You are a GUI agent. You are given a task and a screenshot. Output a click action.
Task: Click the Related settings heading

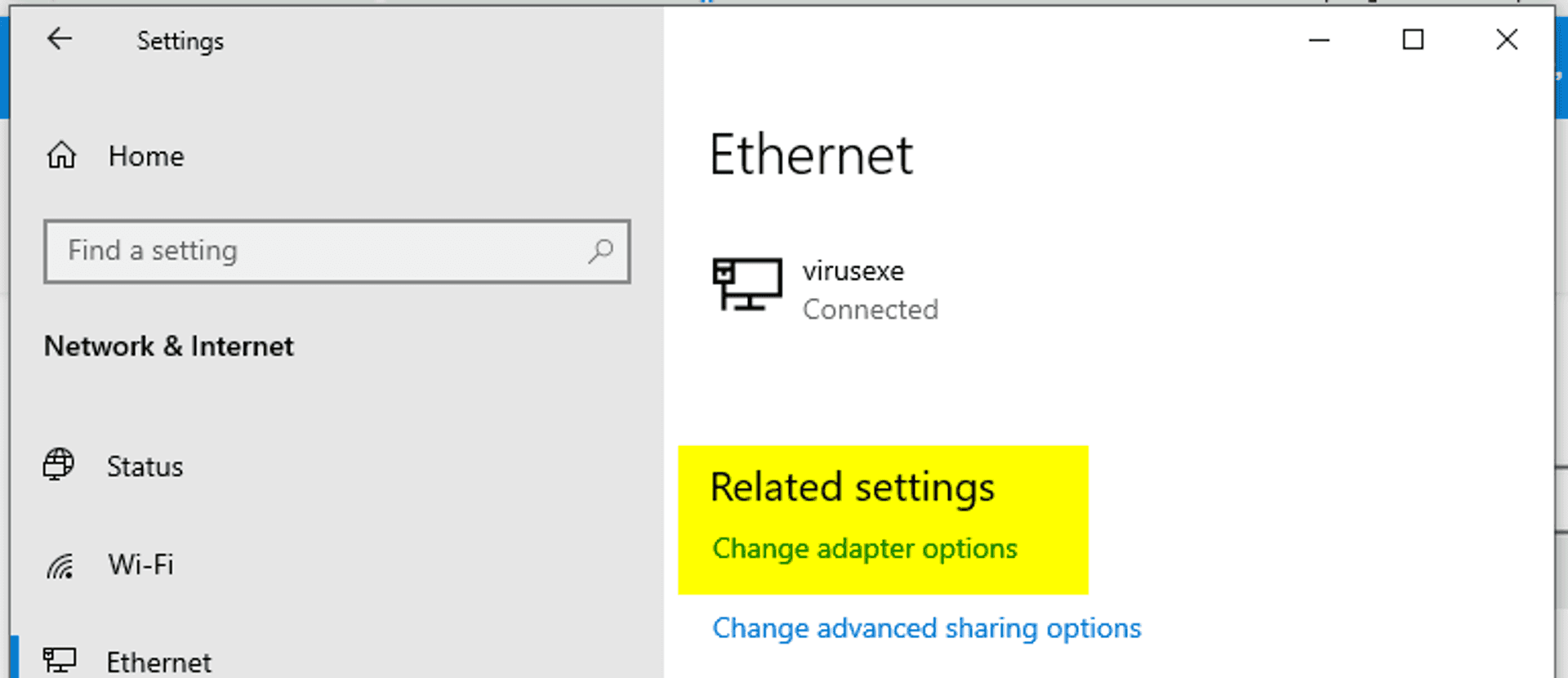point(852,488)
